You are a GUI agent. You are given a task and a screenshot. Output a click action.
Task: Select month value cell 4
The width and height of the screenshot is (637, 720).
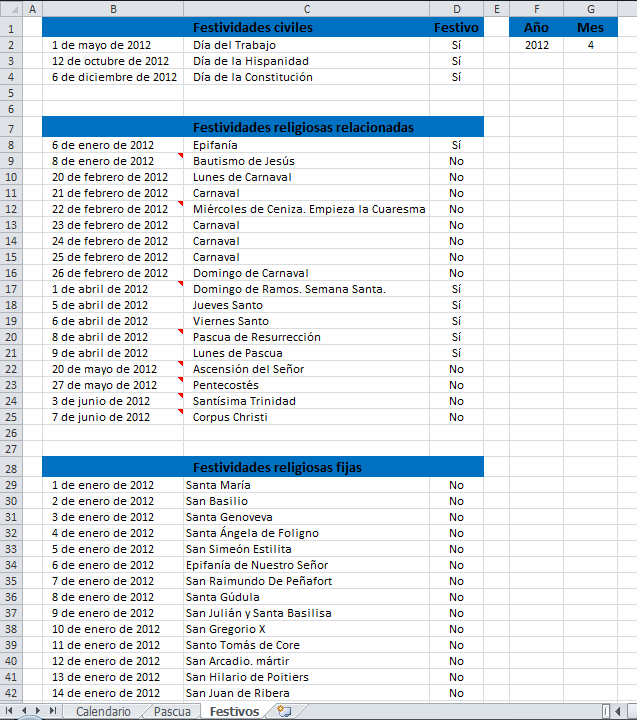click(x=591, y=45)
